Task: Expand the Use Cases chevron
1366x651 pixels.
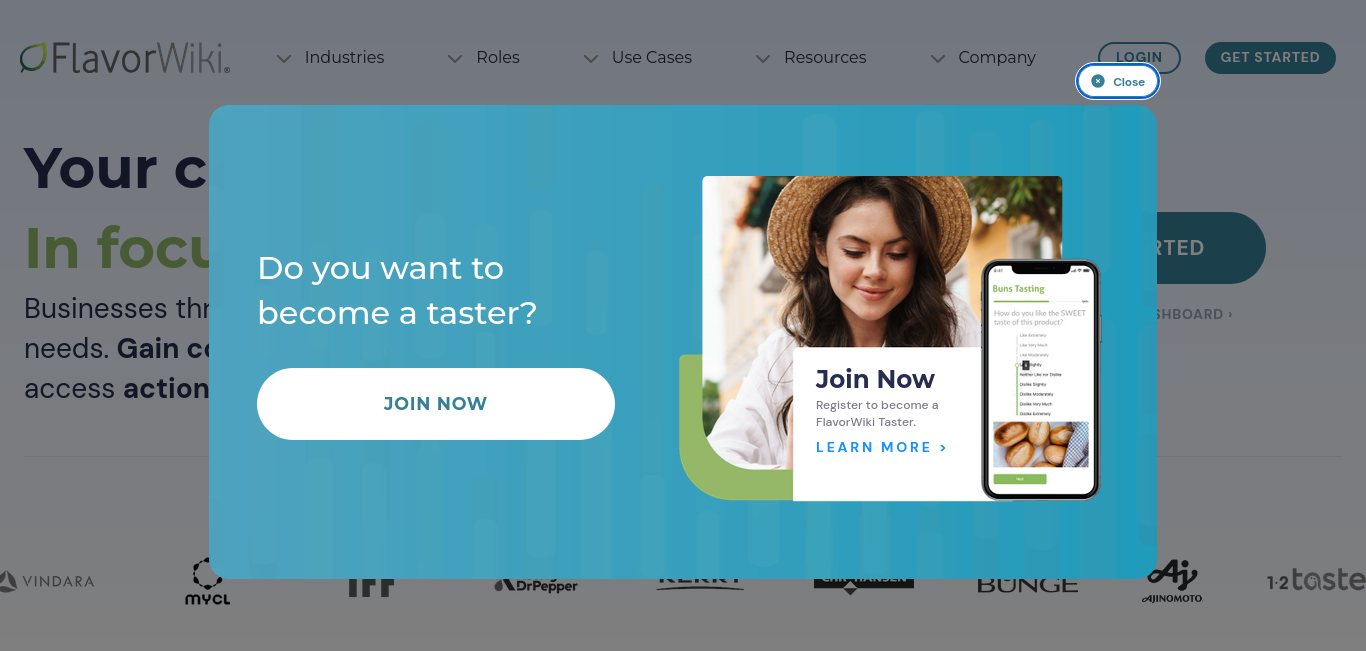Action: 591,59
